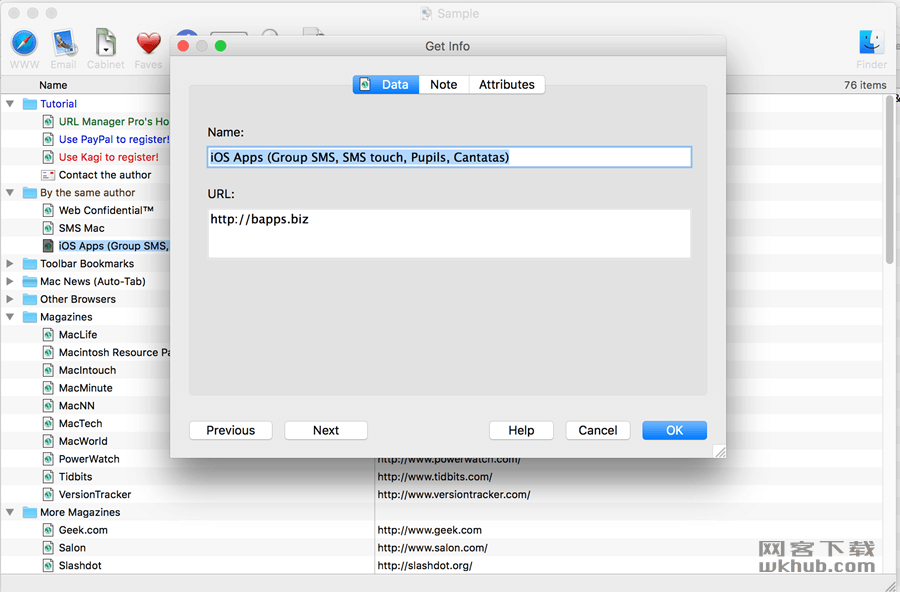Click the Name input field
This screenshot has width=900, height=592.
[x=449, y=157]
